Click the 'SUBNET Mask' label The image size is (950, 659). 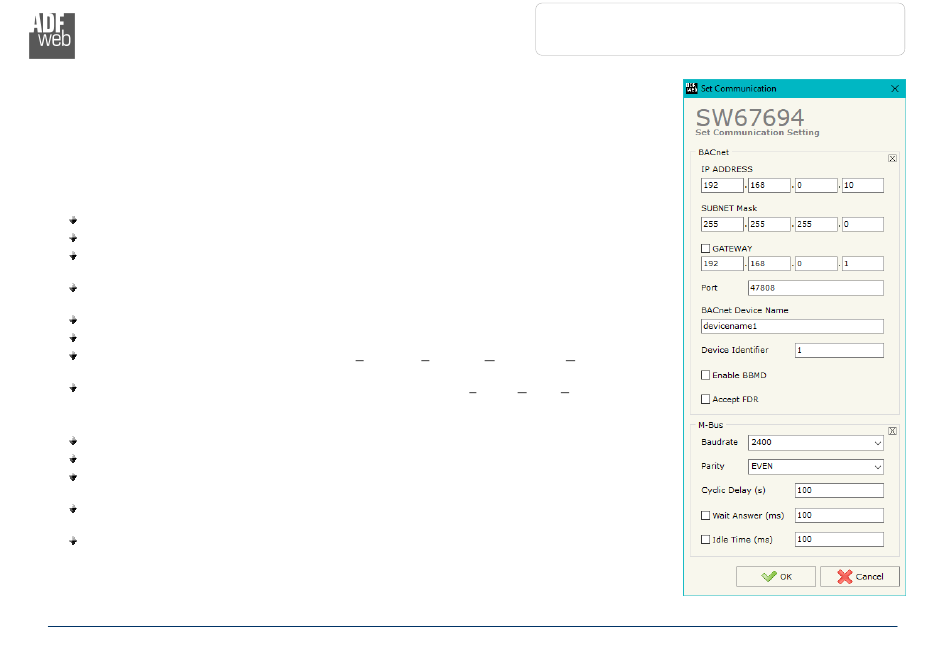pos(729,208)
